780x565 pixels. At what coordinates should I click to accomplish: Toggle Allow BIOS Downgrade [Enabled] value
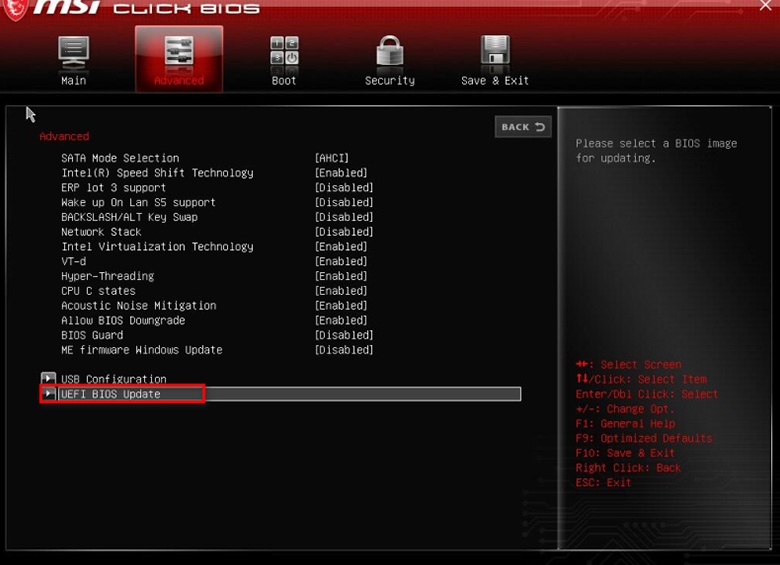341,320
